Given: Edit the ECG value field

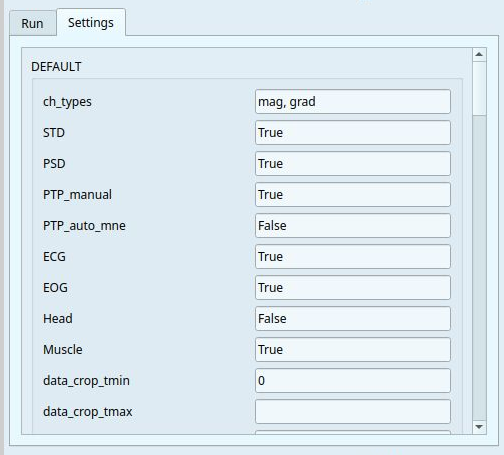Looking at the screenshot, I should (x=353, y=256).
